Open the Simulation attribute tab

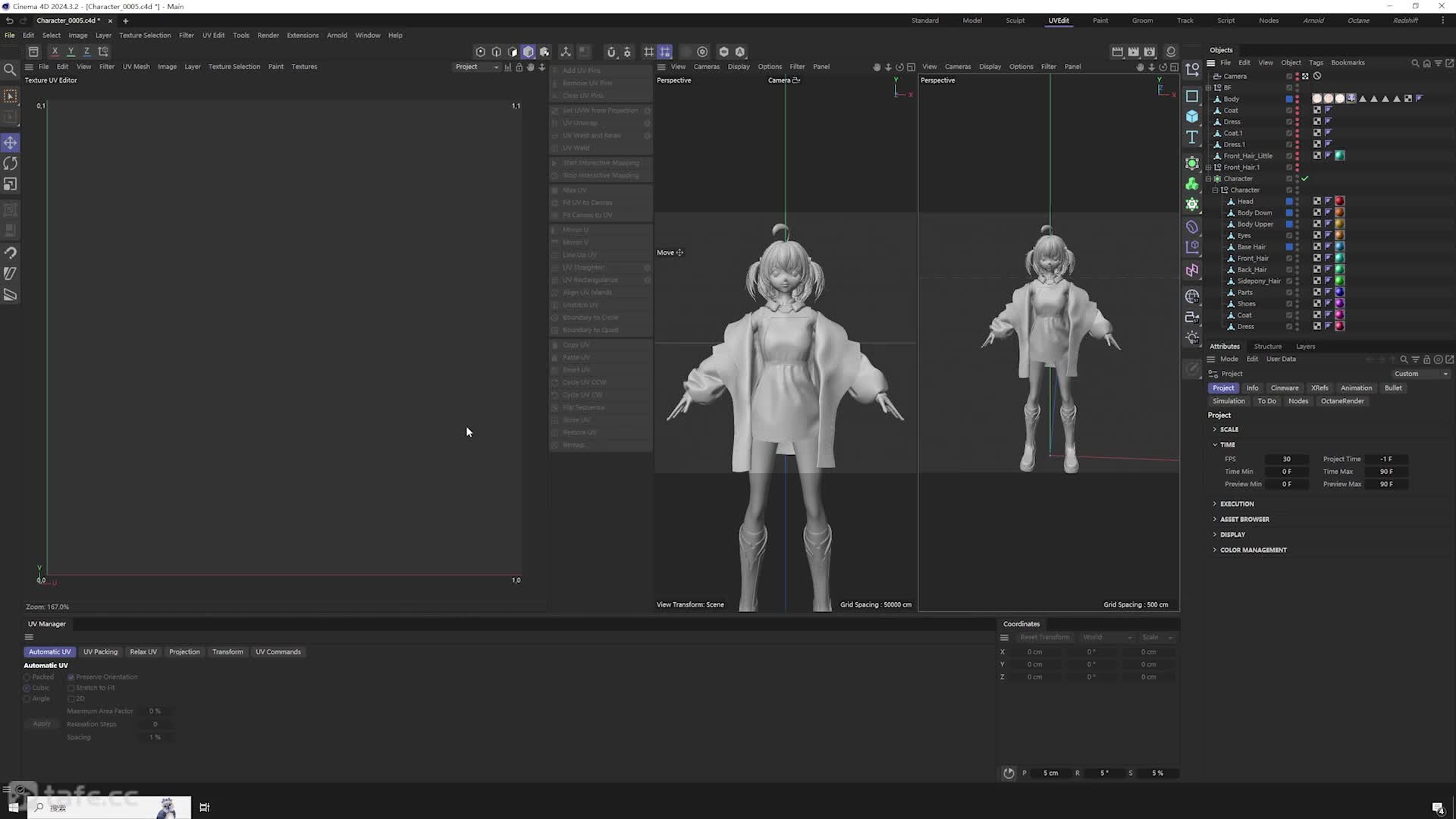(1228, 401)
